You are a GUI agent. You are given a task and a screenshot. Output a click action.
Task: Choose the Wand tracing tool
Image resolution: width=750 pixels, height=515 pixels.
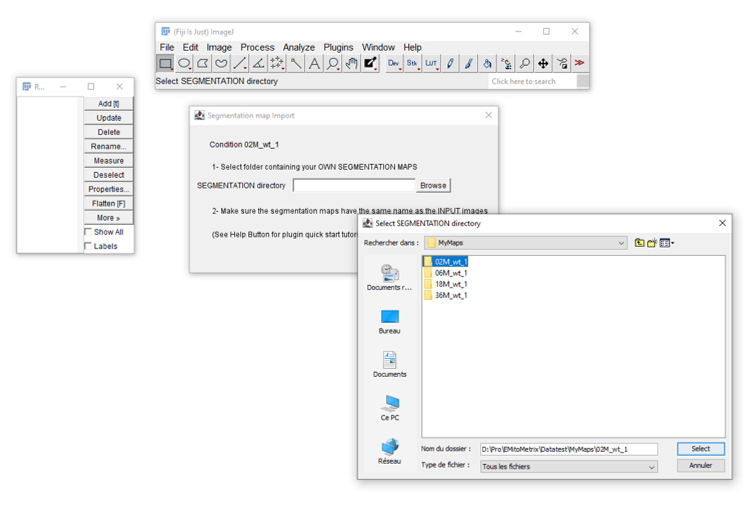pyautogui.click(x=296, y=63)
